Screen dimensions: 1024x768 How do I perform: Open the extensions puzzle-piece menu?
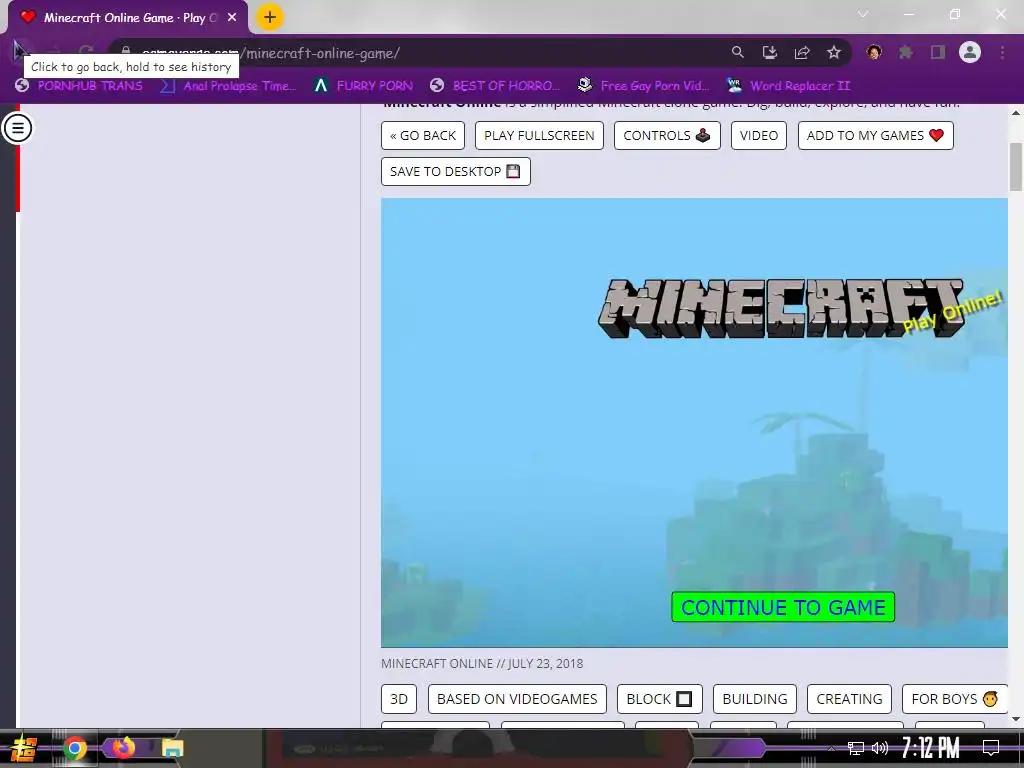tap(906, 52)
